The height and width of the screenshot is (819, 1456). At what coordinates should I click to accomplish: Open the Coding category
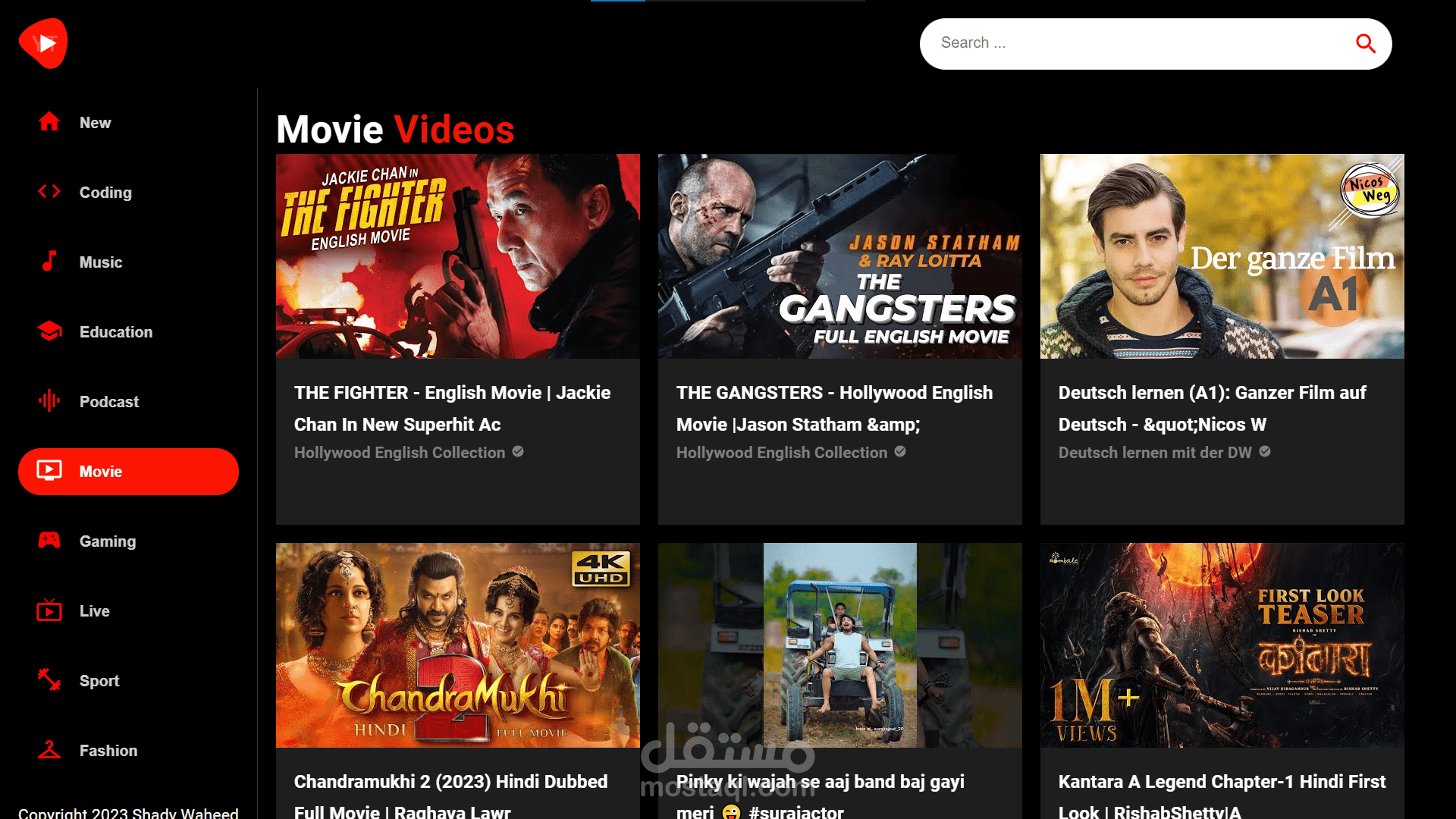click(128, 193)
